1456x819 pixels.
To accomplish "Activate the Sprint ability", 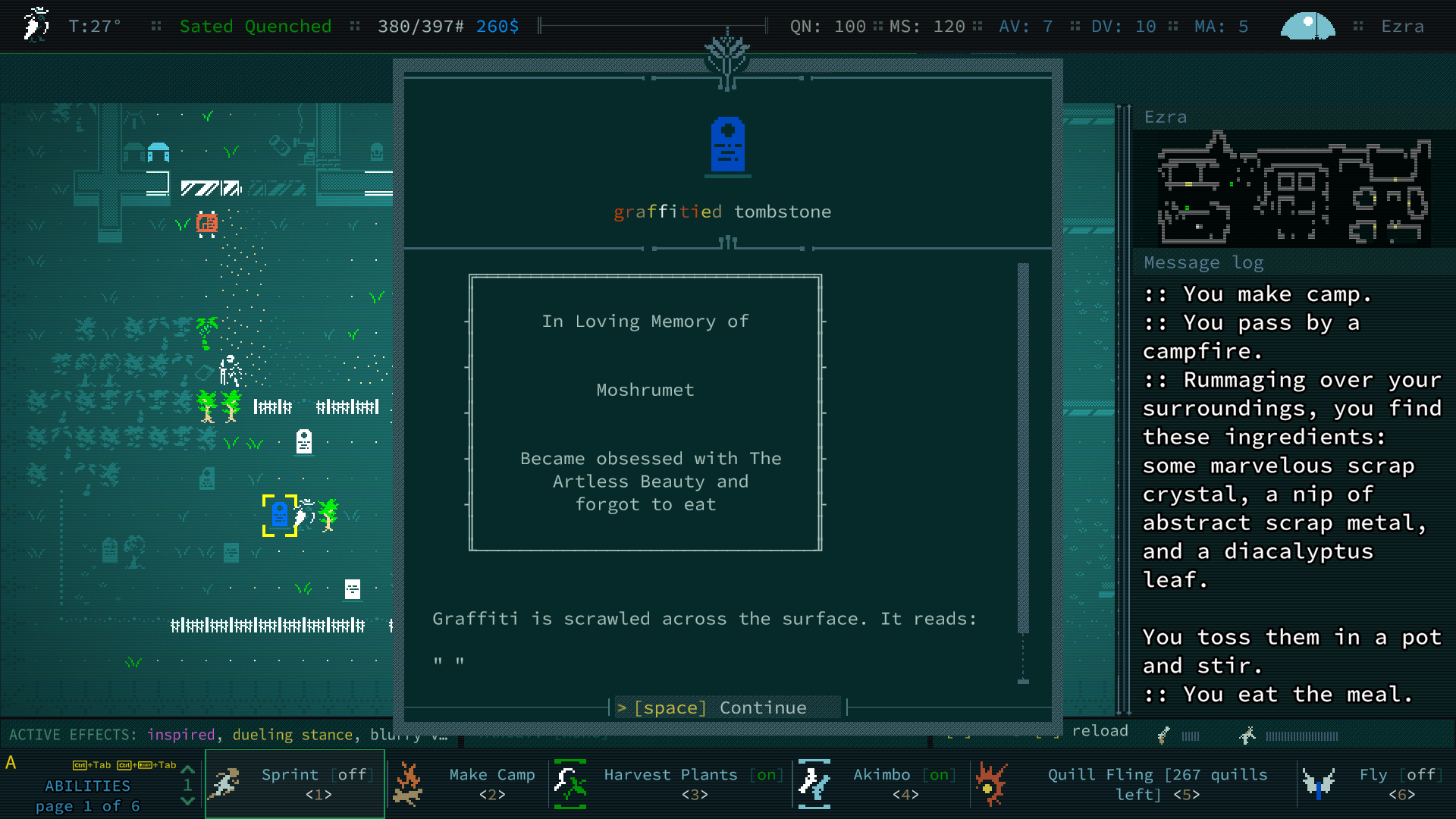I will click(295, 784).
